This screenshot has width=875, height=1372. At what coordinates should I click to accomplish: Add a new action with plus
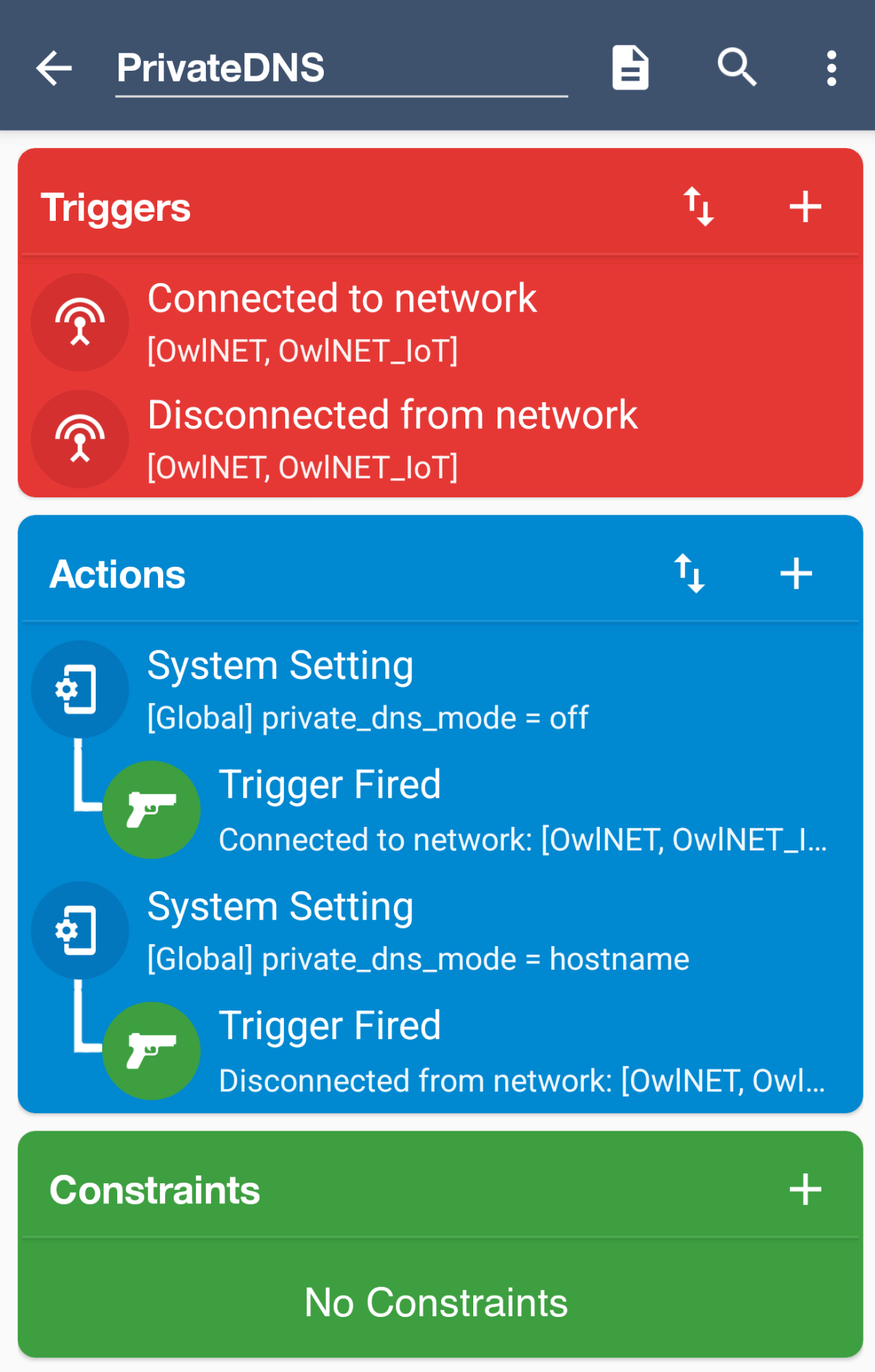point(796,574)
